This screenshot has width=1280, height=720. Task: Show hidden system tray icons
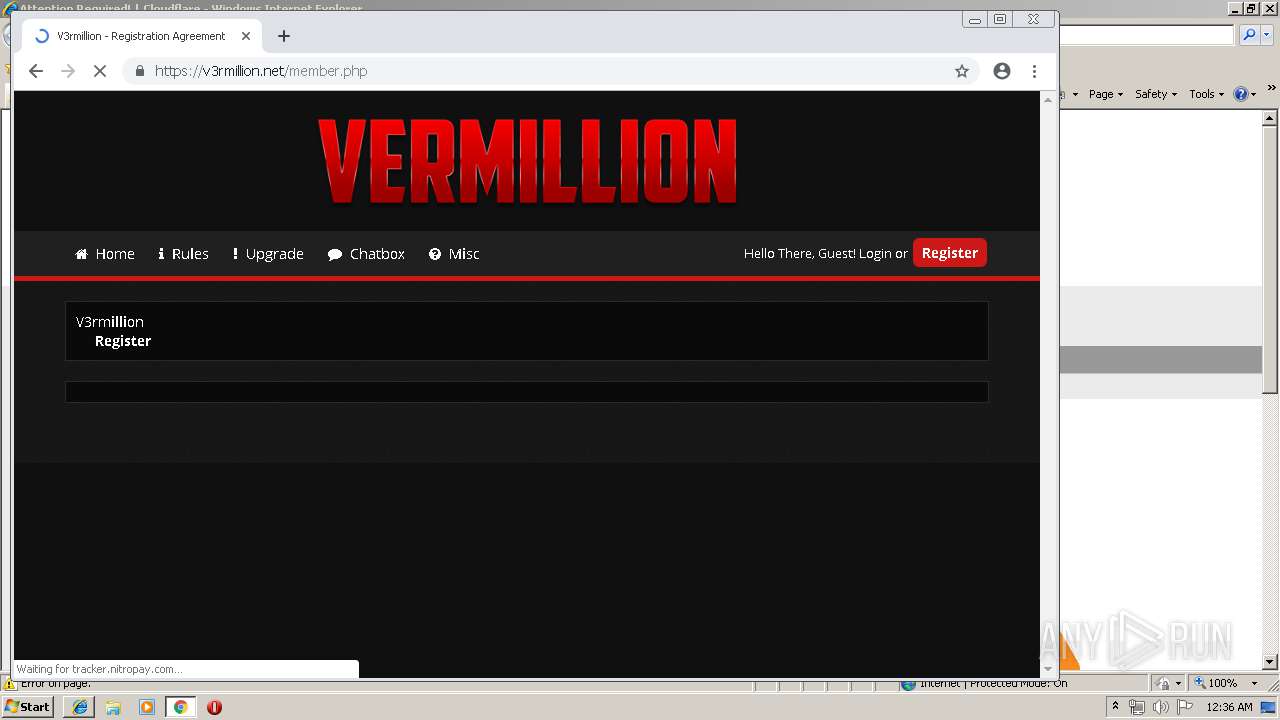click(1115, 707)
